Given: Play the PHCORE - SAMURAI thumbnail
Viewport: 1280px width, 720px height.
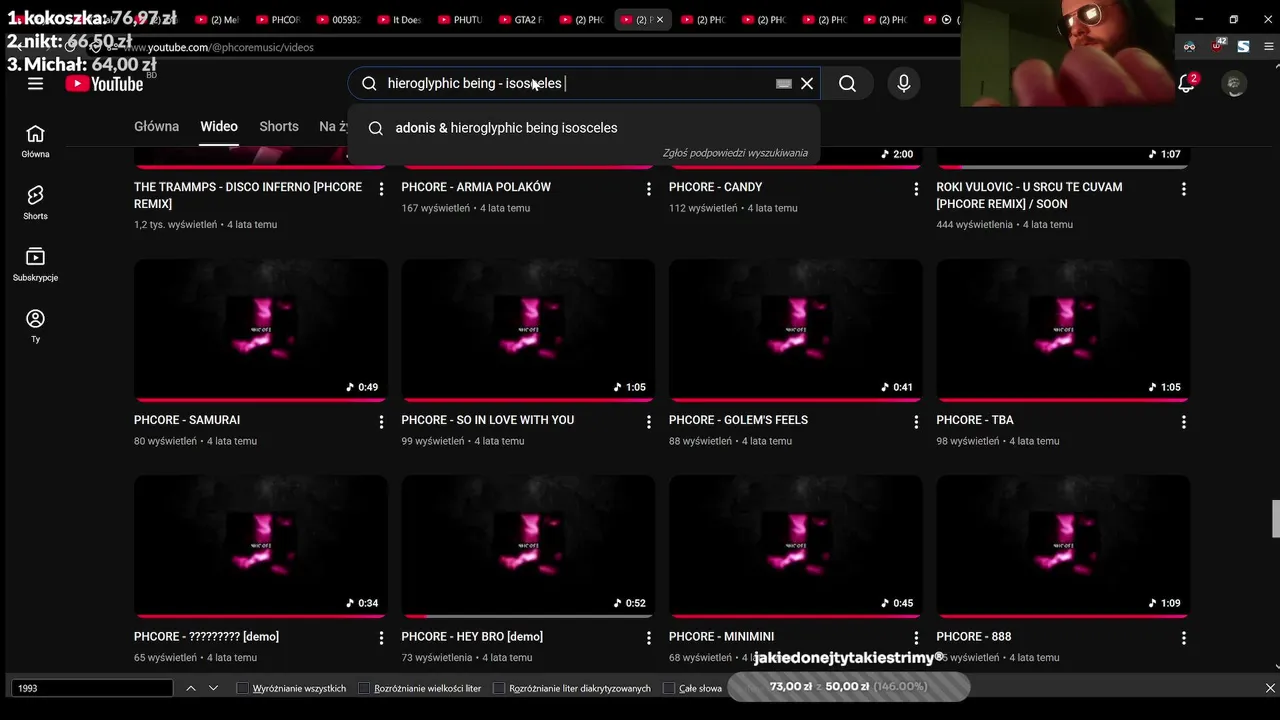Looking at the screenshot, I should click(261, 330).
